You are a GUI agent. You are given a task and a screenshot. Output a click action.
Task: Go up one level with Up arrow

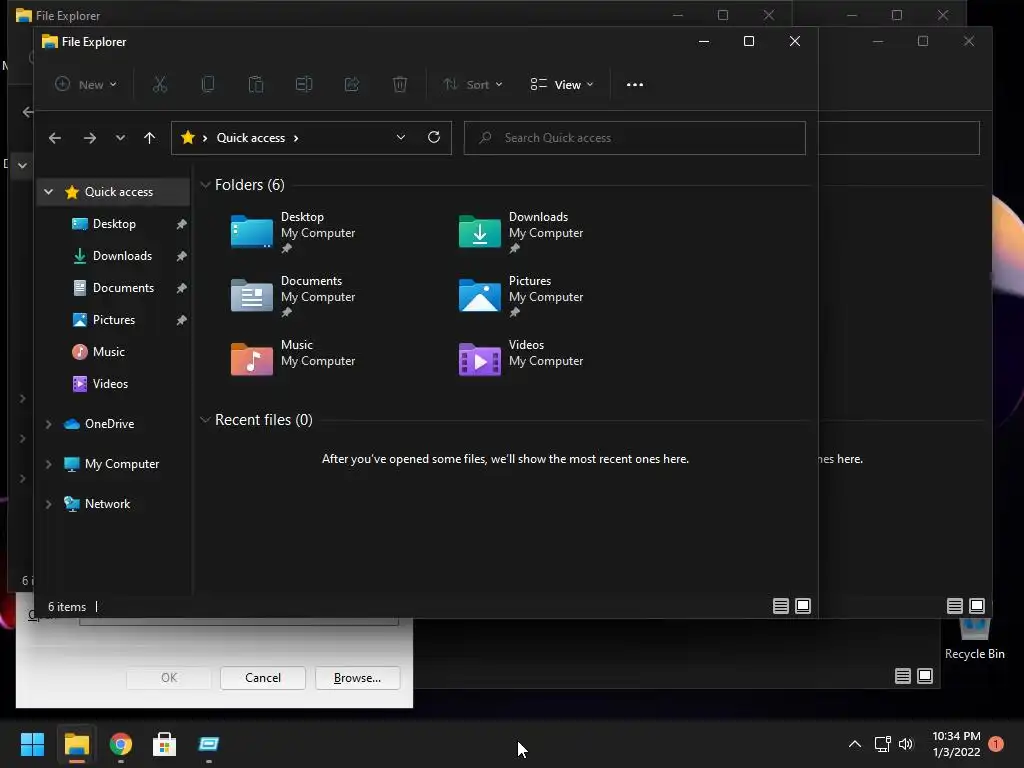[150, 138]
